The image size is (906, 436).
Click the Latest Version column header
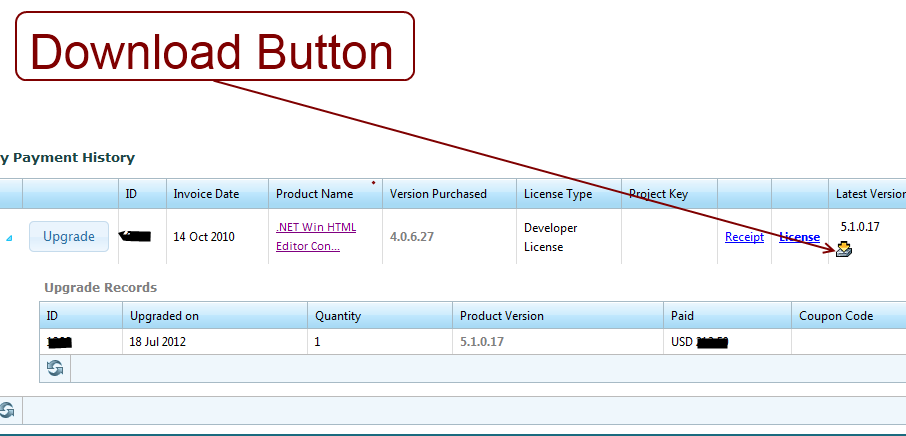(x=870, y=194)
